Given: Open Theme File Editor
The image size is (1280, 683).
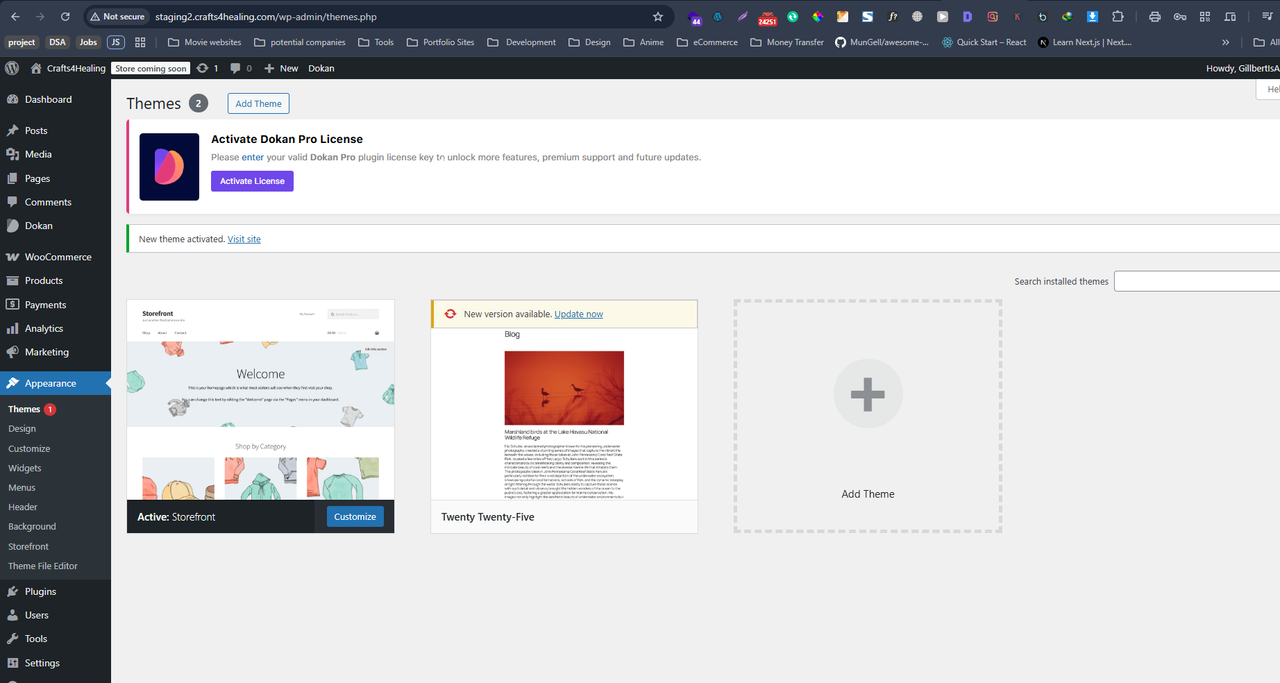Looking at the screenshot, I should (43, 566).
